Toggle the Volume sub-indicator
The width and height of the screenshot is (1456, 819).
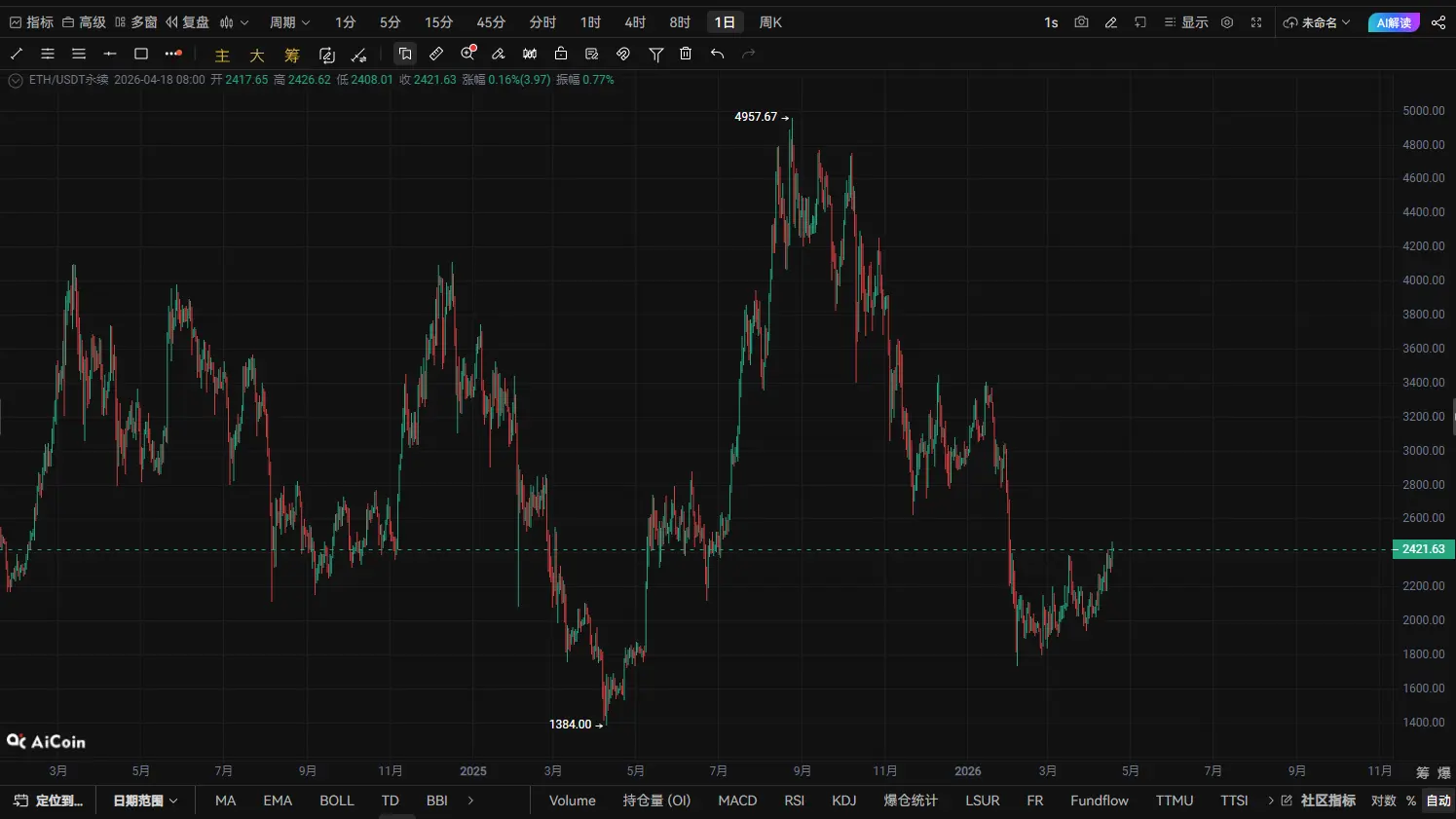[x=573, y=800]
